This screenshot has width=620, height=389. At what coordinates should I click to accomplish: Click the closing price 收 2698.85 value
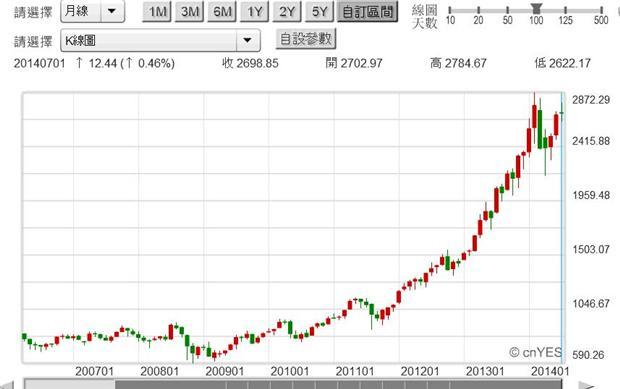coord(250,63)
